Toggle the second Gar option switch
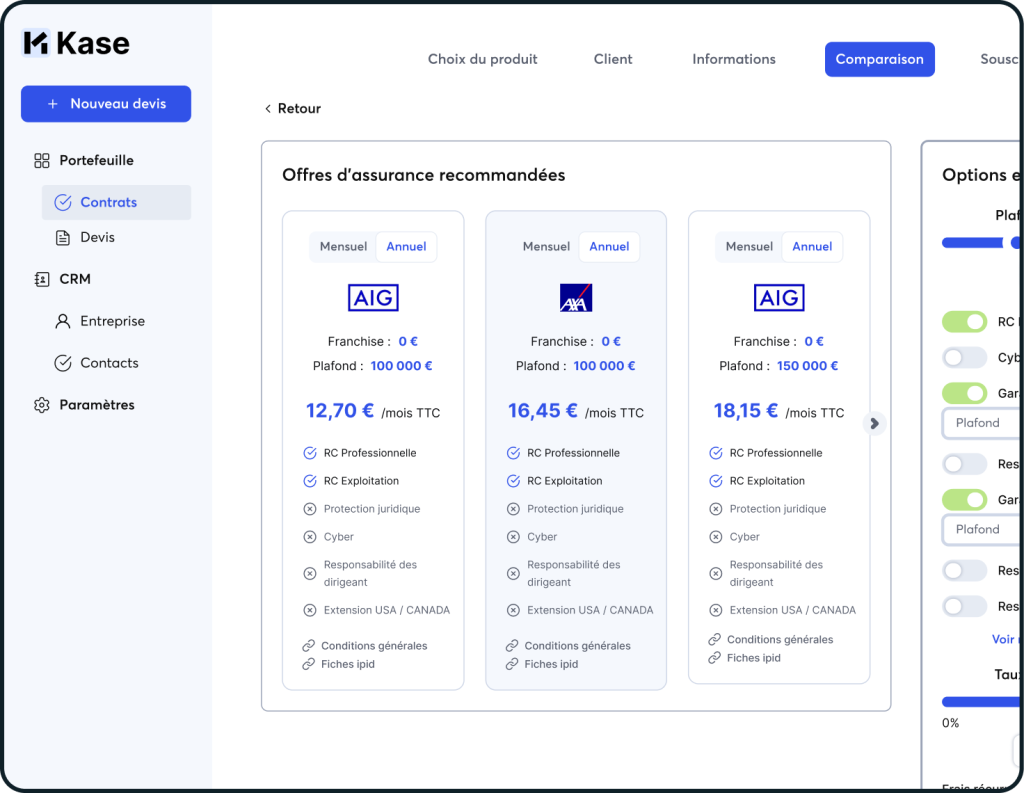1024x793 pixels. 965,500
